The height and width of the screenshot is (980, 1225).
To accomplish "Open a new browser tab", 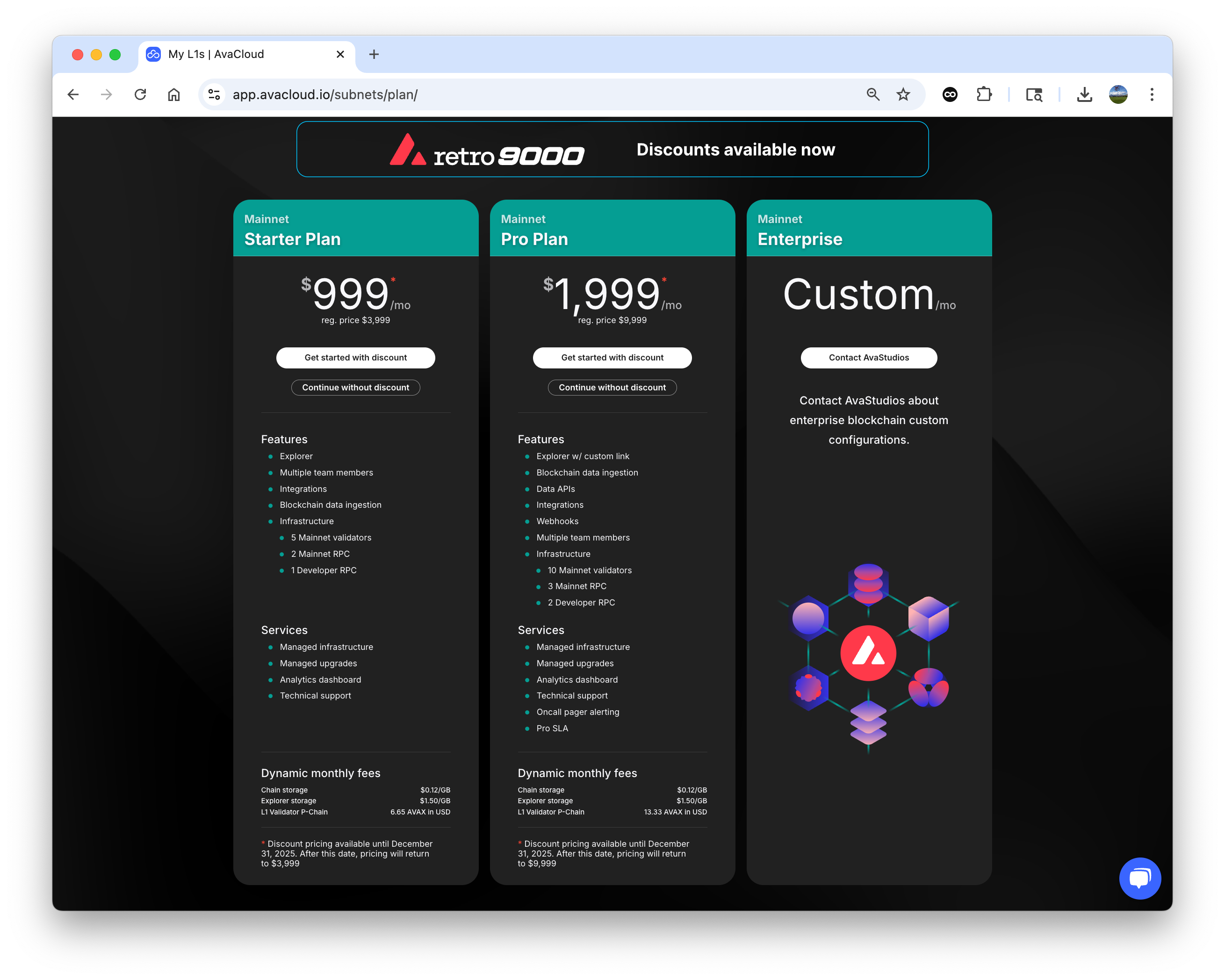I will pyautogui.click(x=373, y=55).
